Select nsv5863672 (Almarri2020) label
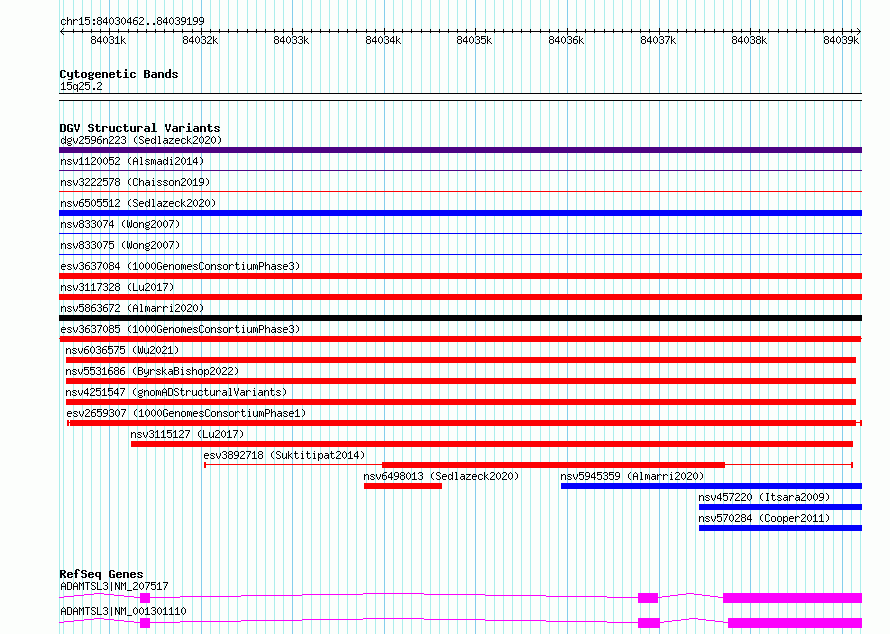The image size is (890, 634). click(132, 308)
